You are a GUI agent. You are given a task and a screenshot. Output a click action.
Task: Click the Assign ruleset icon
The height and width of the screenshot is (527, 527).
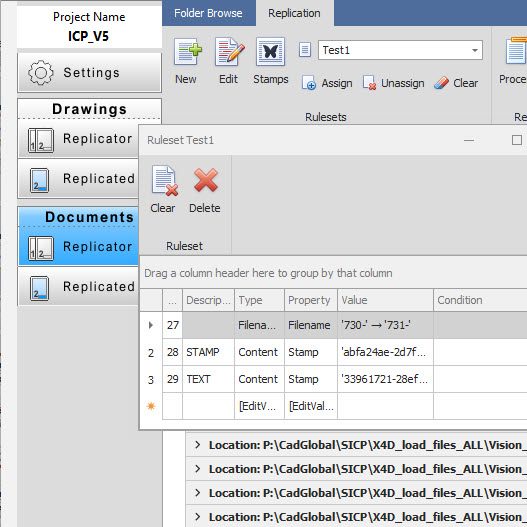(309, 83)
